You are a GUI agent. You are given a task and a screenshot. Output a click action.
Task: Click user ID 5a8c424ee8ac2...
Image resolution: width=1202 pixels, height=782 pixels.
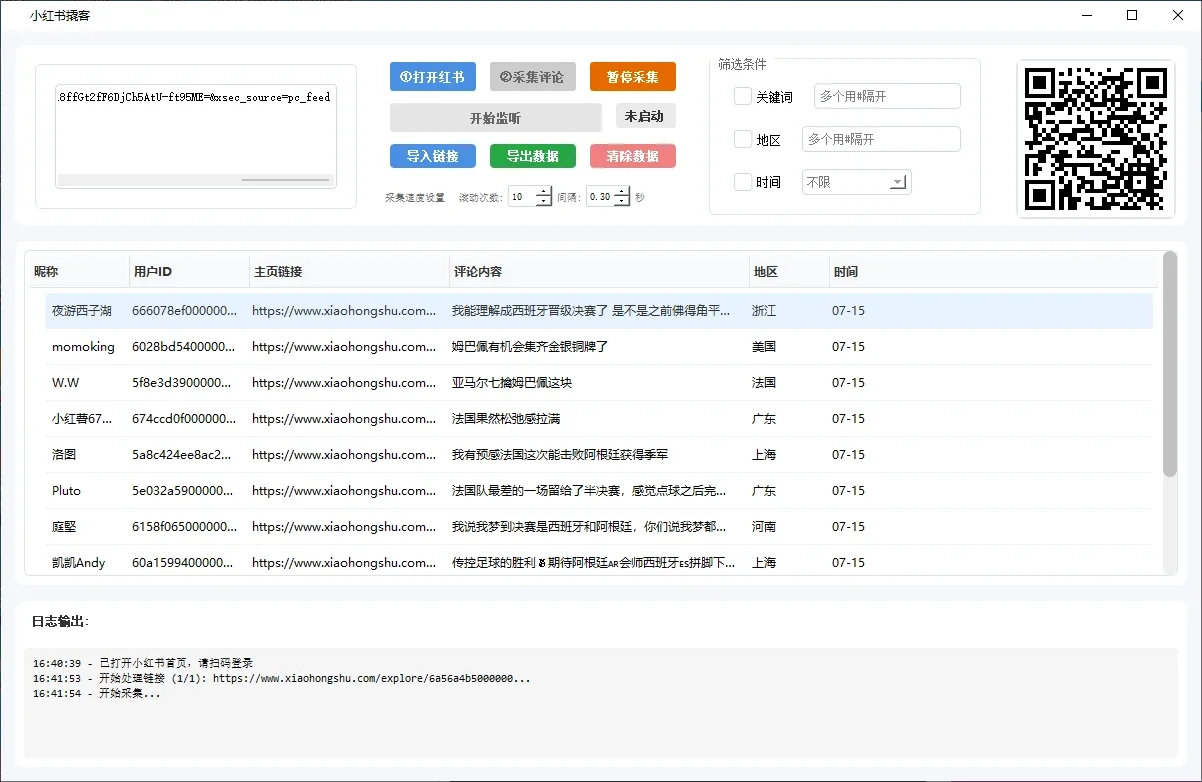pos(182,455)
